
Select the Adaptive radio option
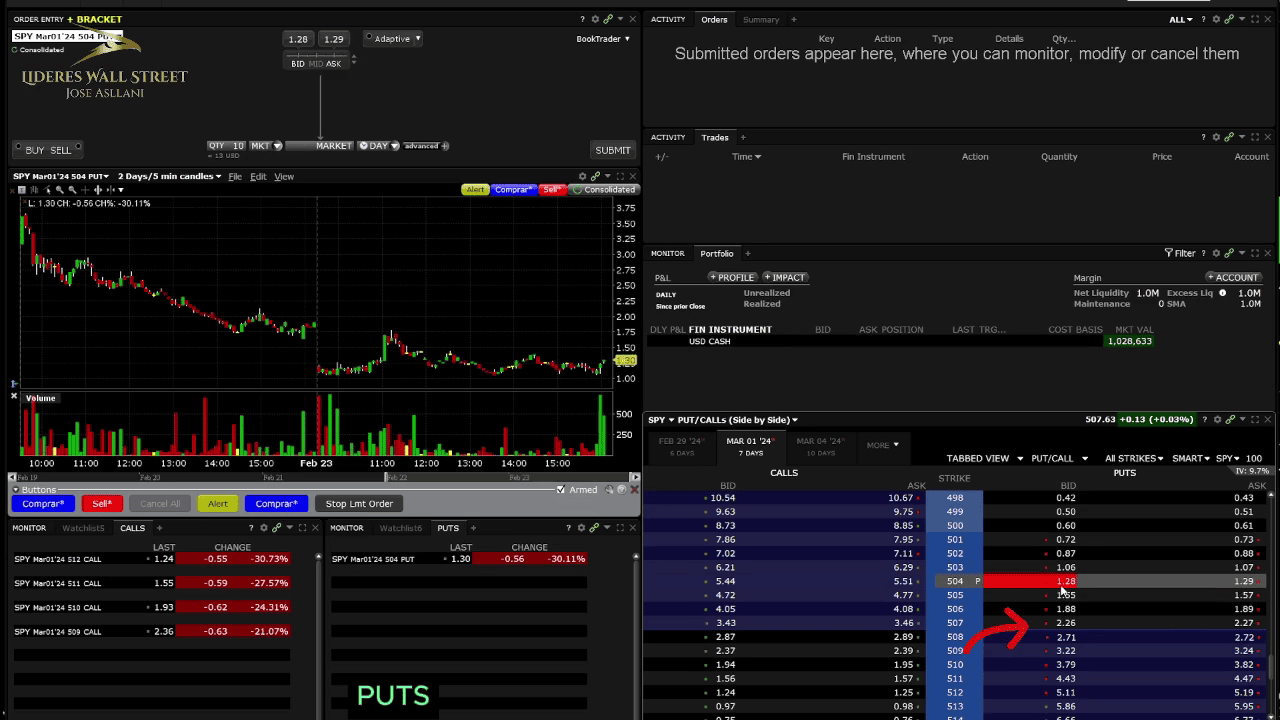click(x=369, y=39)
